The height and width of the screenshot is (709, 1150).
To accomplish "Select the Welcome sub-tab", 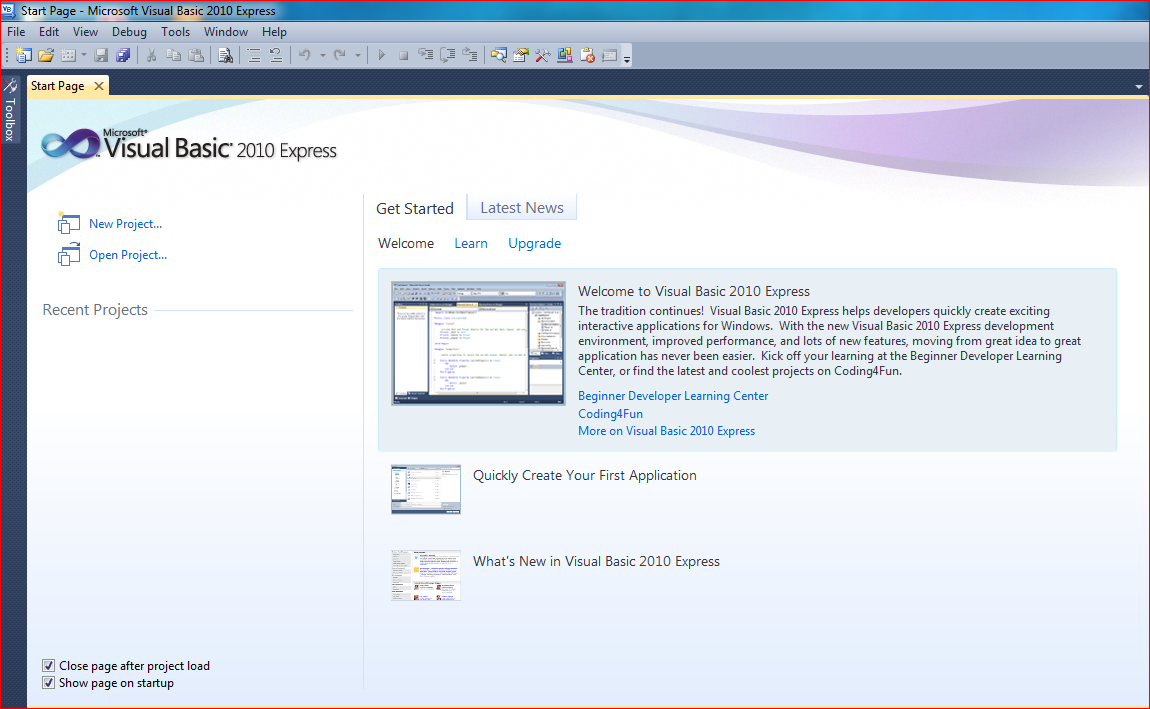I will pyautogui.click(x=406, y=243).
